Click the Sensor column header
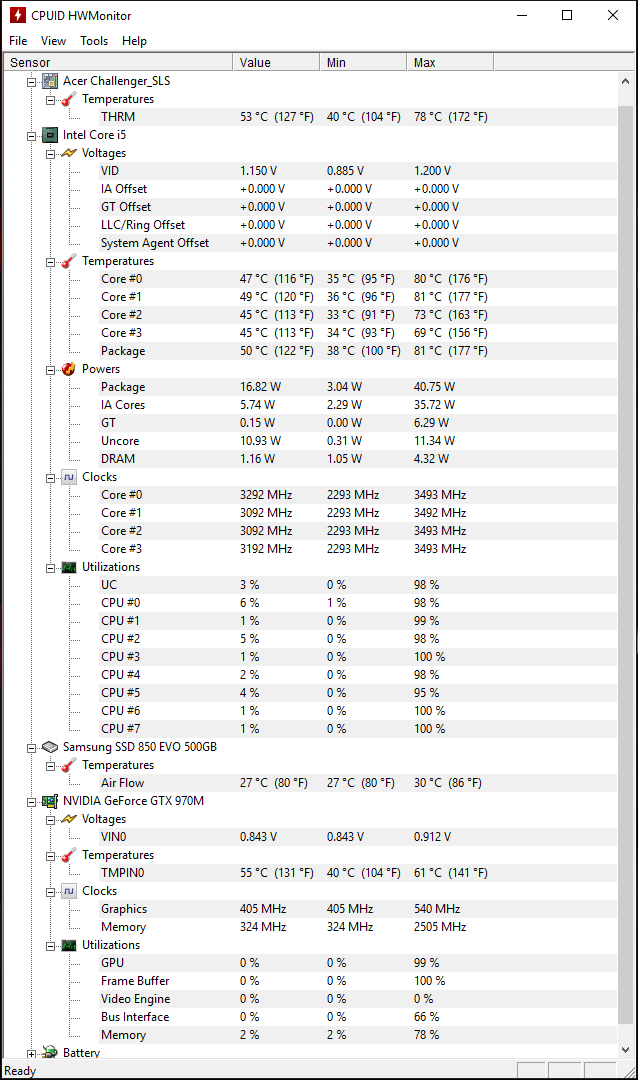Screen dimensions: 638x1080 119,63
